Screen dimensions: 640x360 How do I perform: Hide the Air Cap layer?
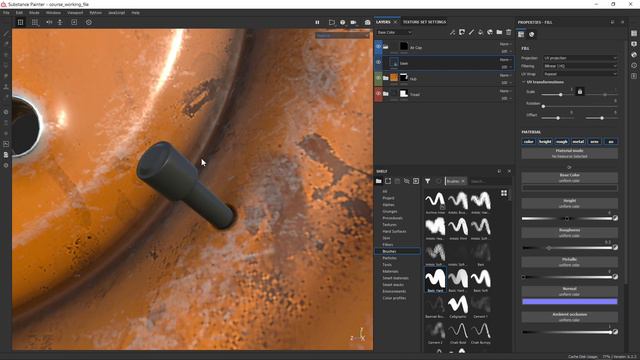coord(378,47)
